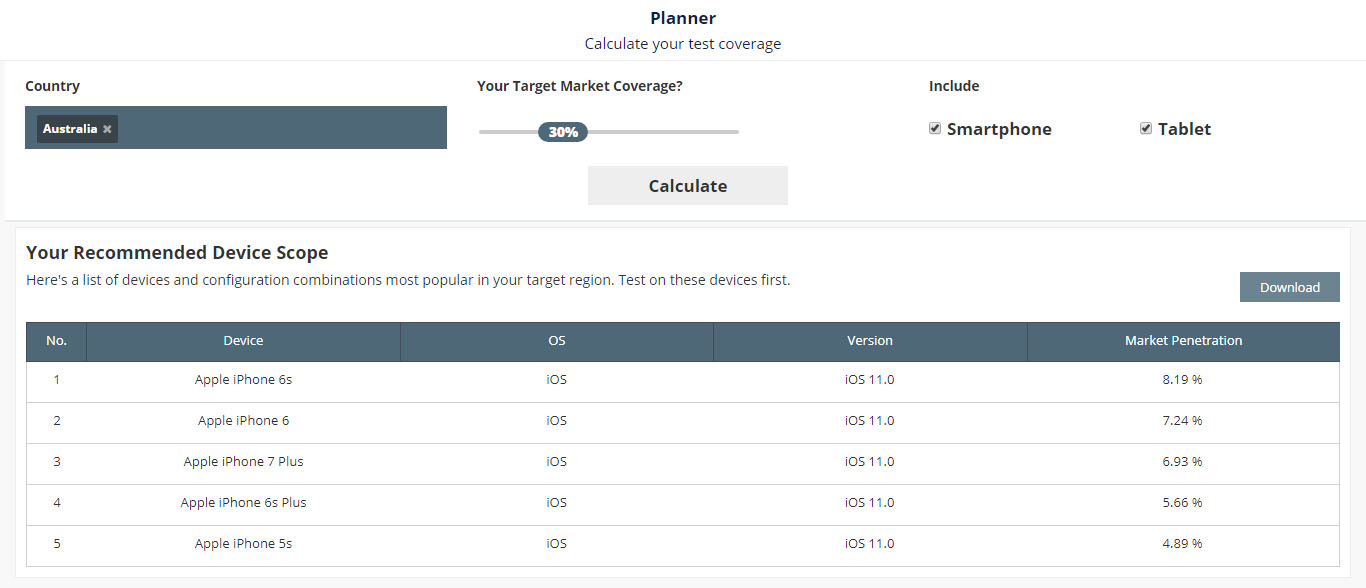This screenshot has height=588, width=1366.
Task: Click inside the Country selection field
Action: tap(236, 128)
